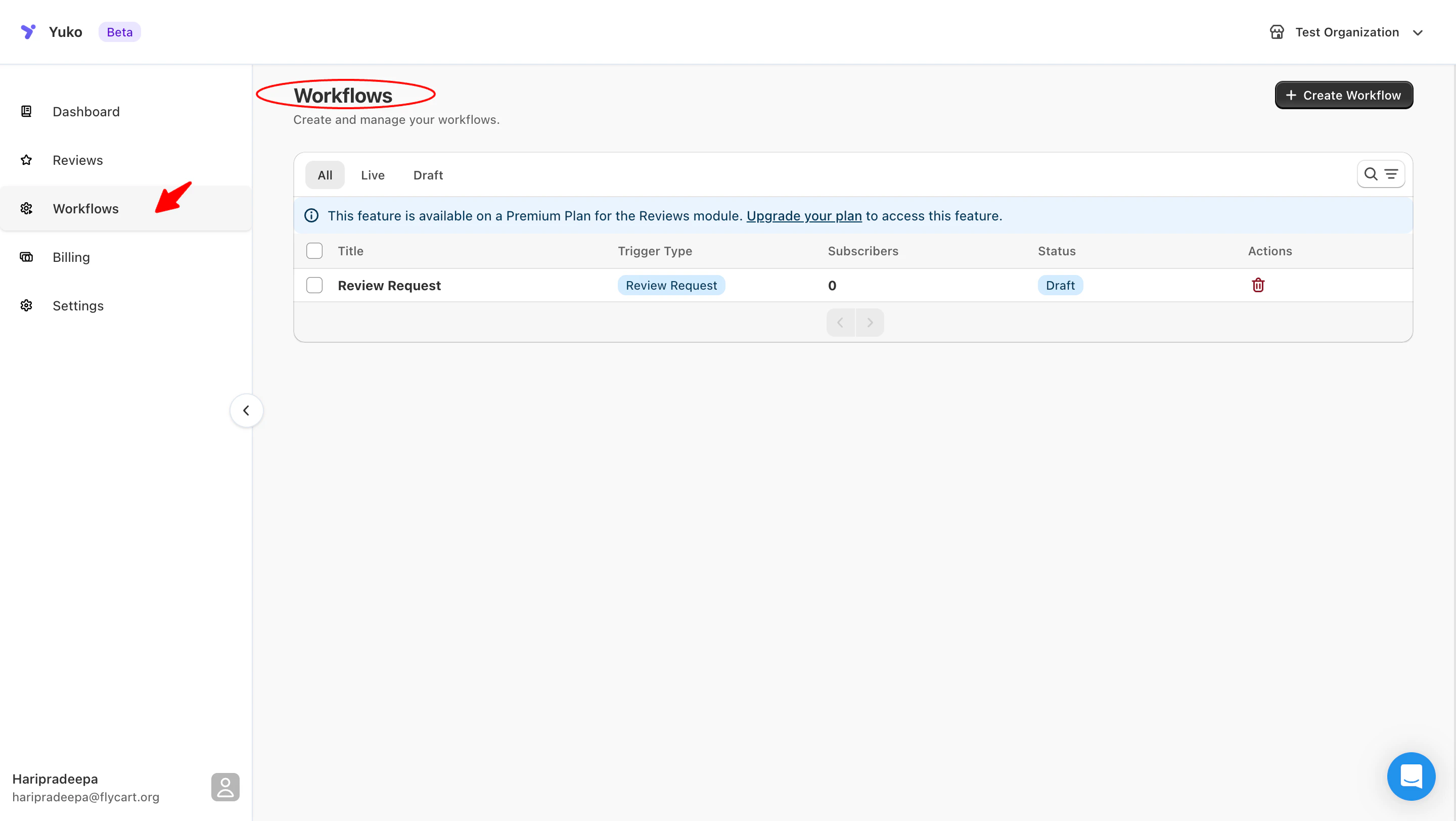Screen dimensions: 1456x821
Task: Open the search and filter icon button
Action: coord(1380,174)
